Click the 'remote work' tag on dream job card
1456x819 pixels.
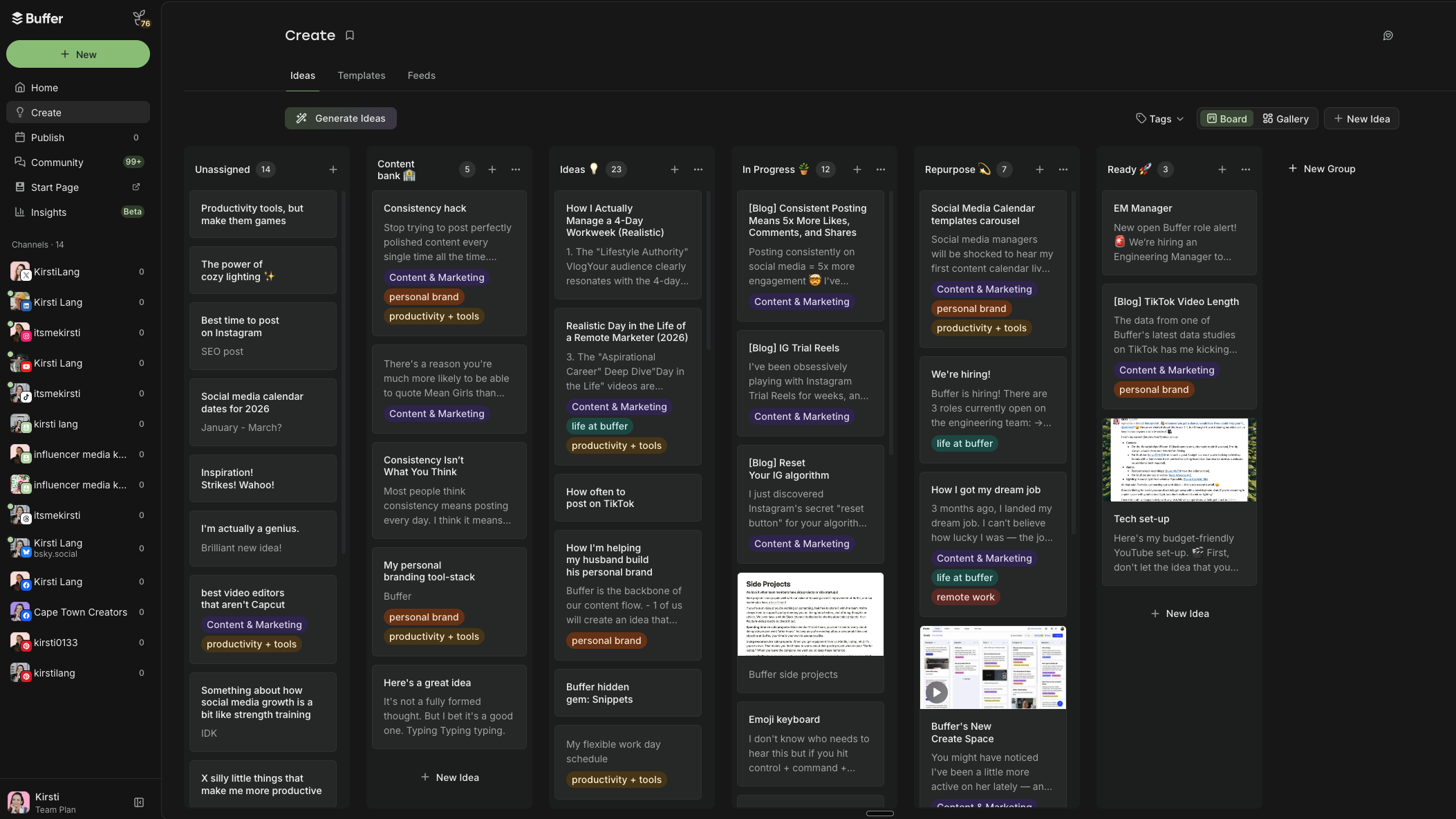pyautogui.click(x=965, y=597)
